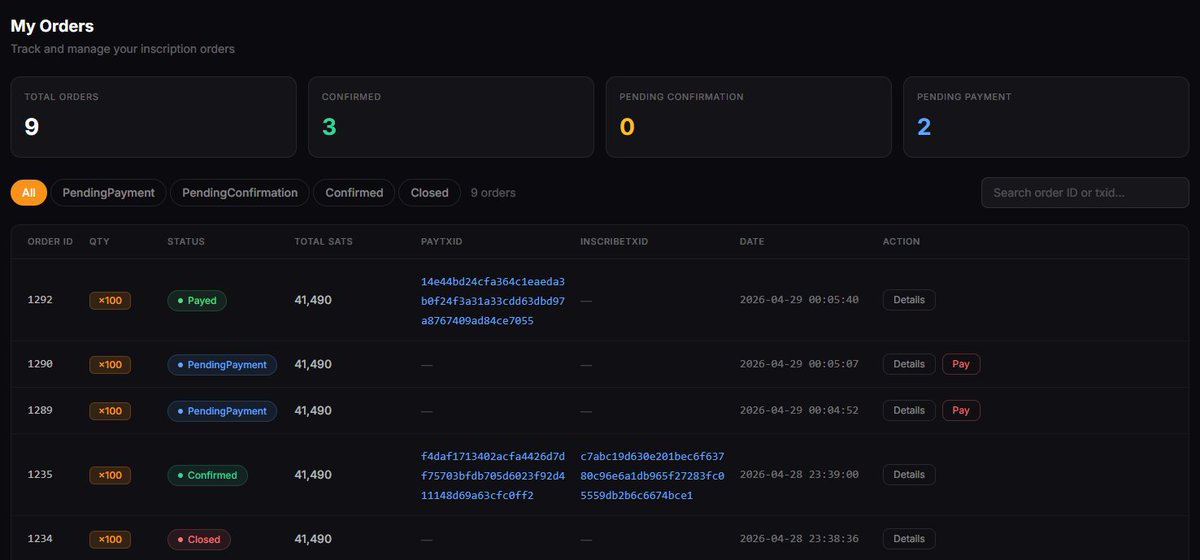This screenshot has height=560, width=1200.
Task: Click the DATE column header
Action: [x=752, y=241]
